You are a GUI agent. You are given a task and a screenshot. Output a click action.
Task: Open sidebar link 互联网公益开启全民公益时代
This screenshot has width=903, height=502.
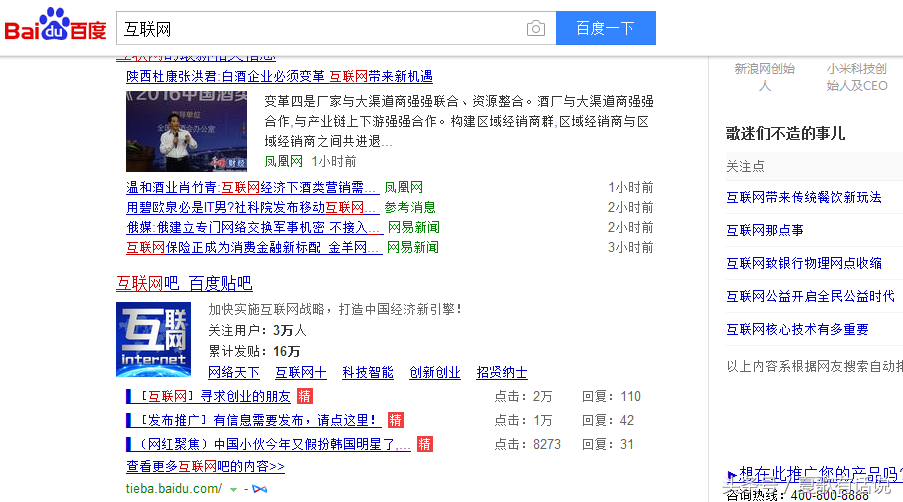(810, 296)
